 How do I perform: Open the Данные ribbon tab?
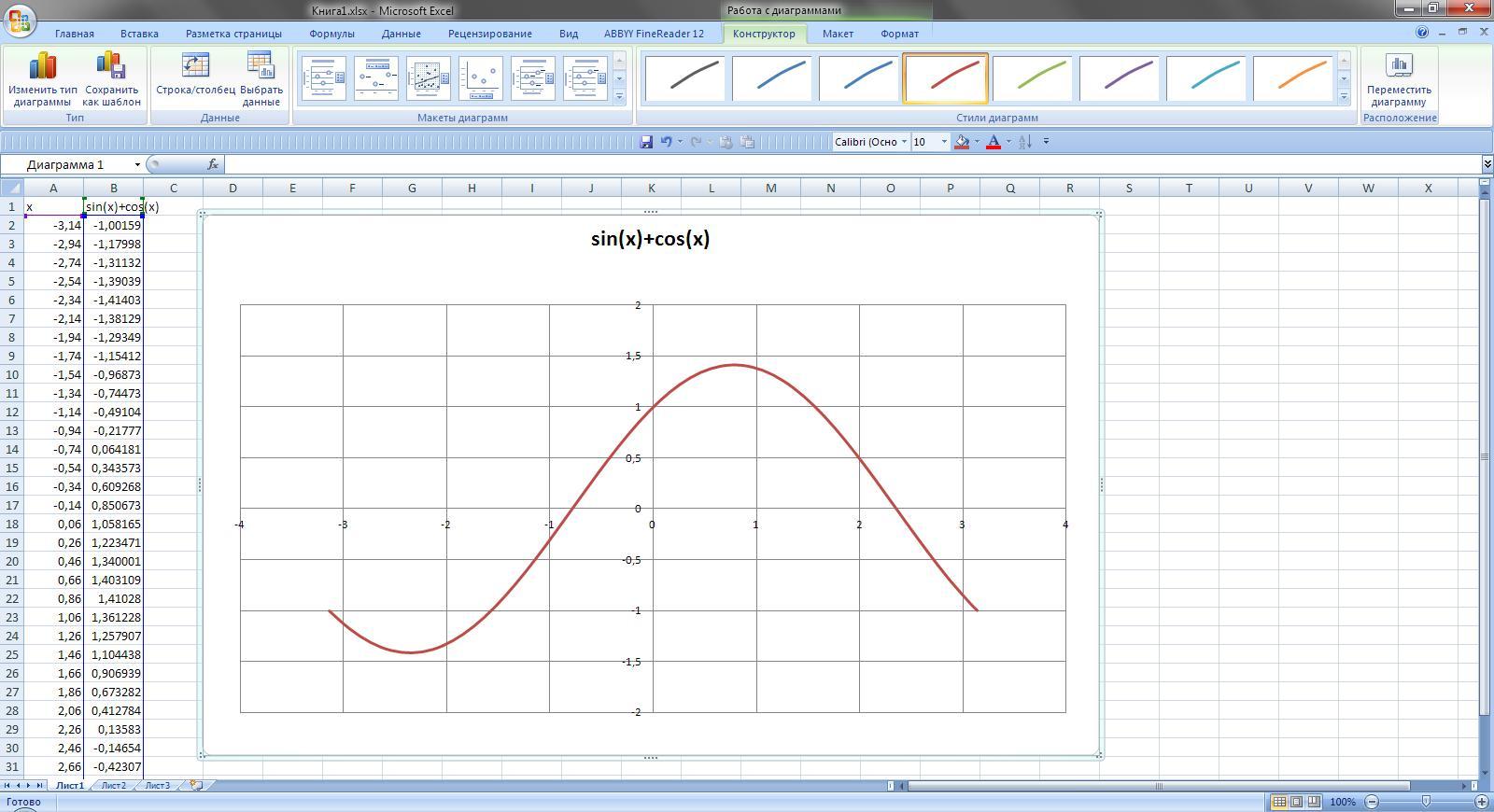point(402,34)
